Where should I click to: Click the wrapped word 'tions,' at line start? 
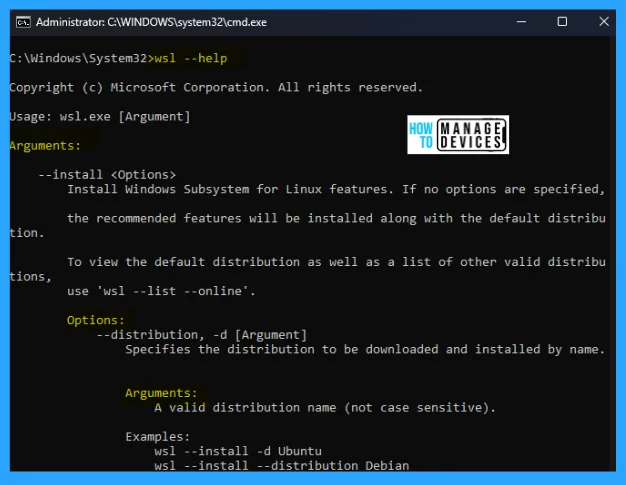tap(31, 277)
